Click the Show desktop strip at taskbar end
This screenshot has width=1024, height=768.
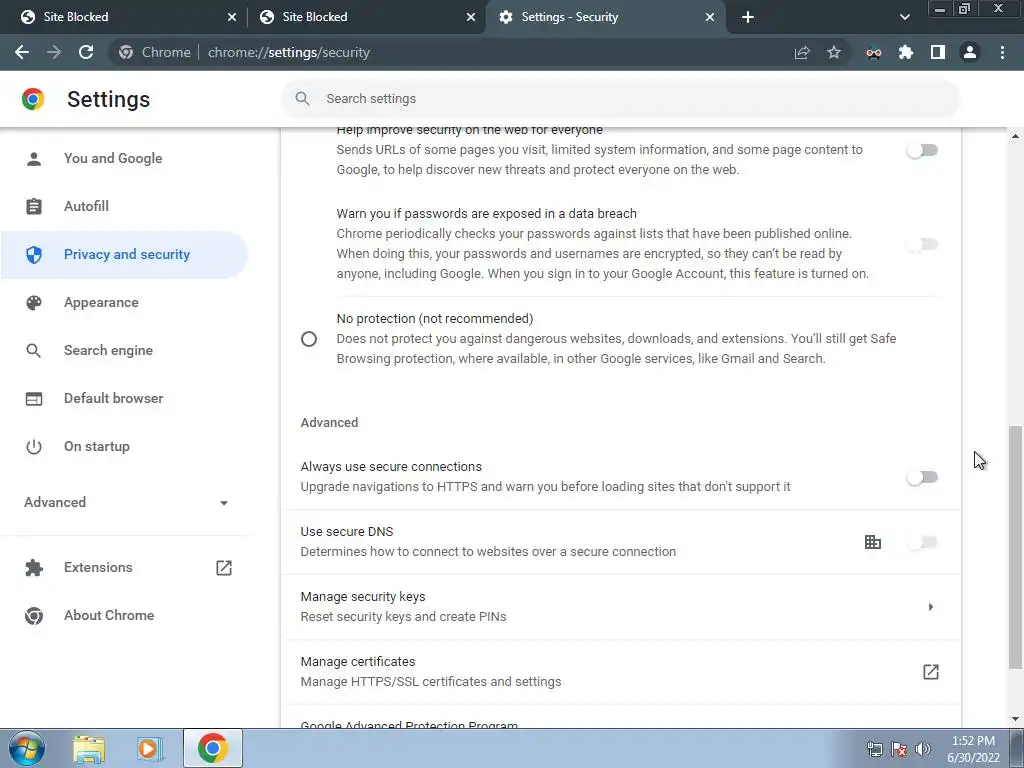1017,748
